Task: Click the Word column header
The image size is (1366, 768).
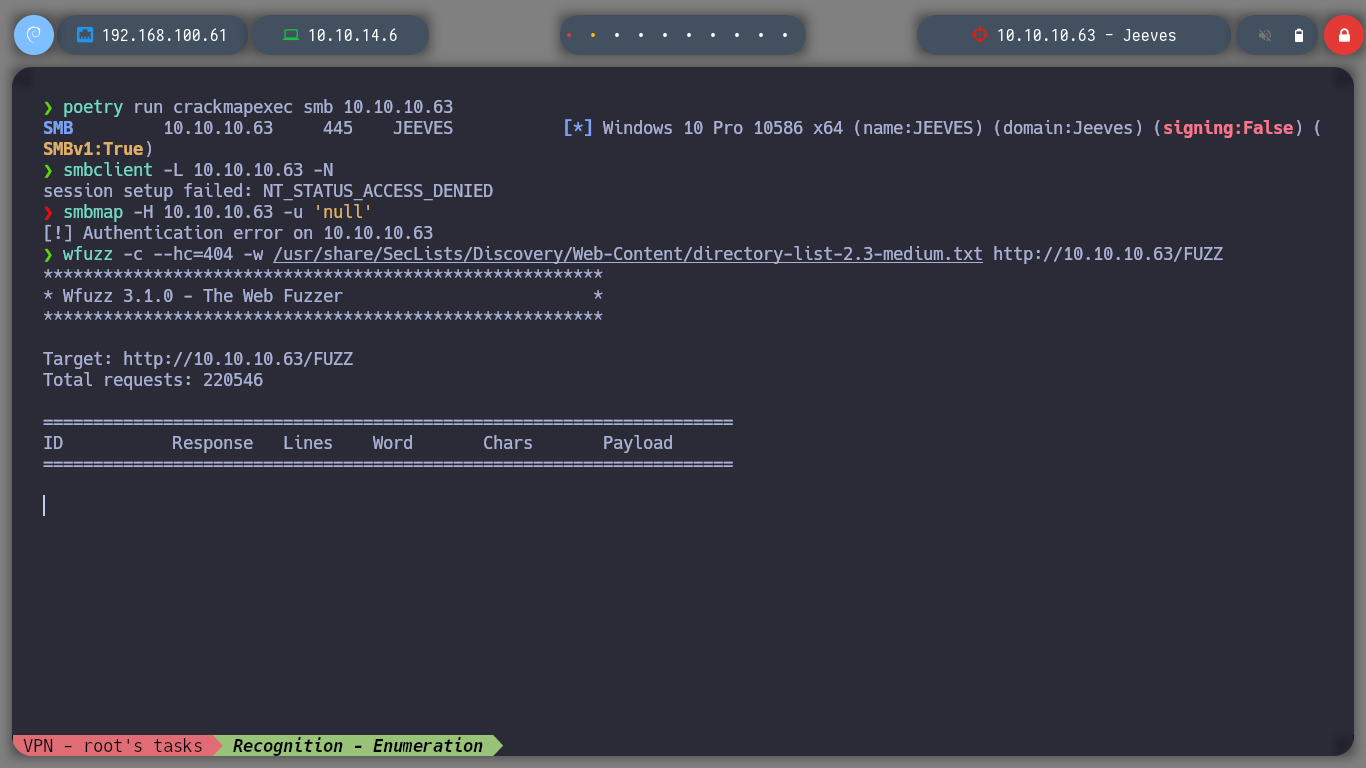Action: pos(393,443)
